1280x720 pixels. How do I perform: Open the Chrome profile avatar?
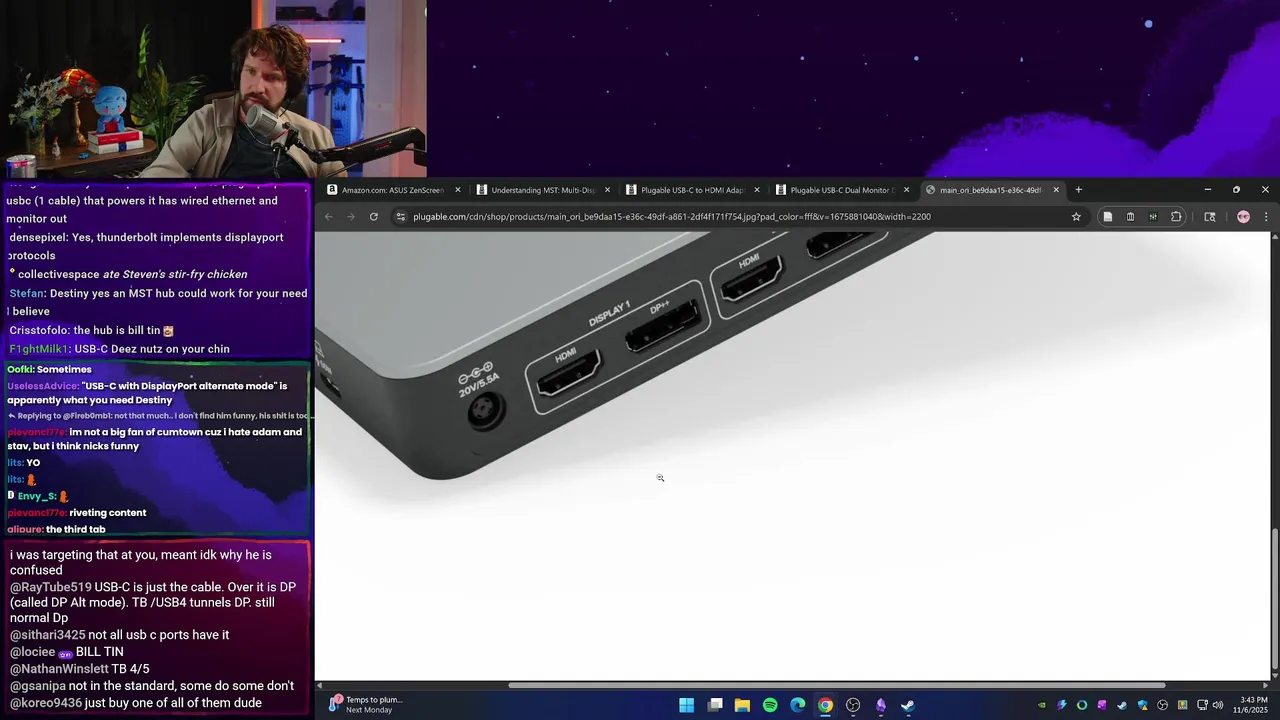1243,216
